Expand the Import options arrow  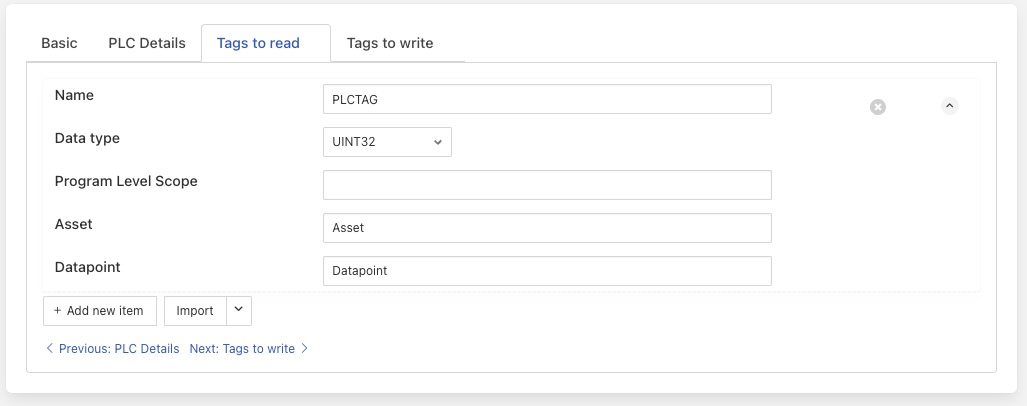[x=238, y=310]
